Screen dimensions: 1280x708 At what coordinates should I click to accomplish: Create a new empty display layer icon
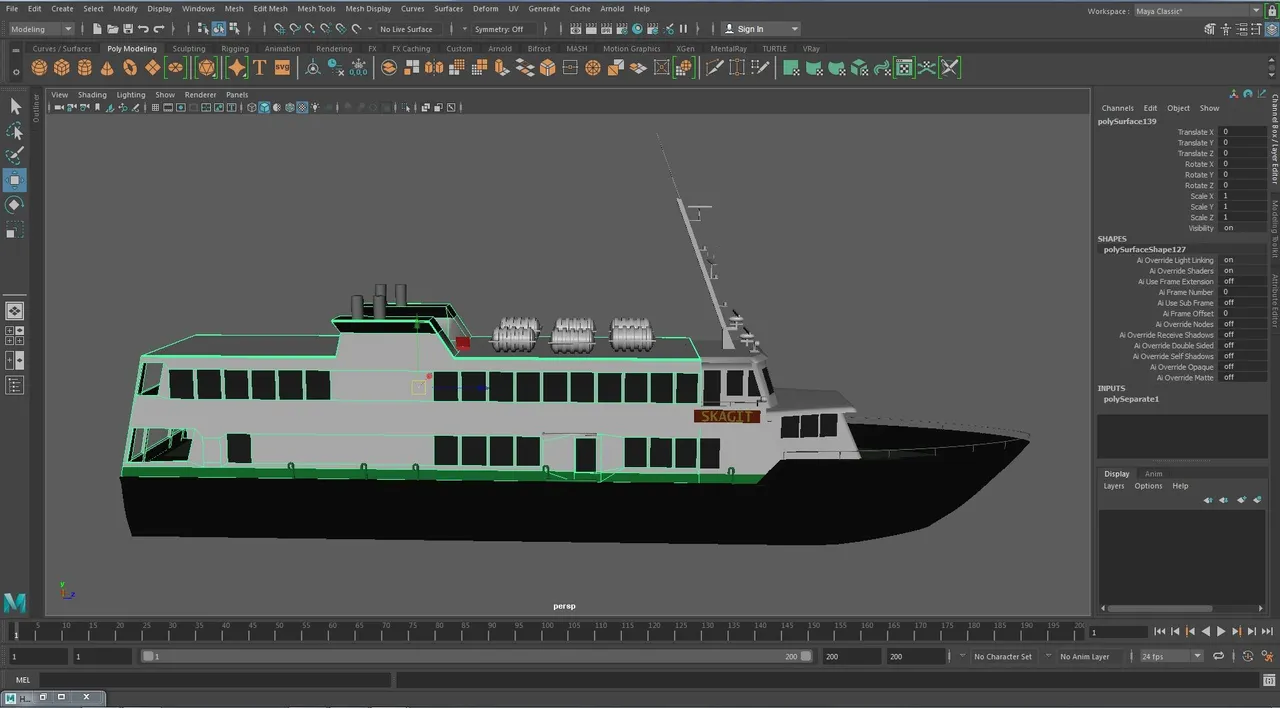1241,499
